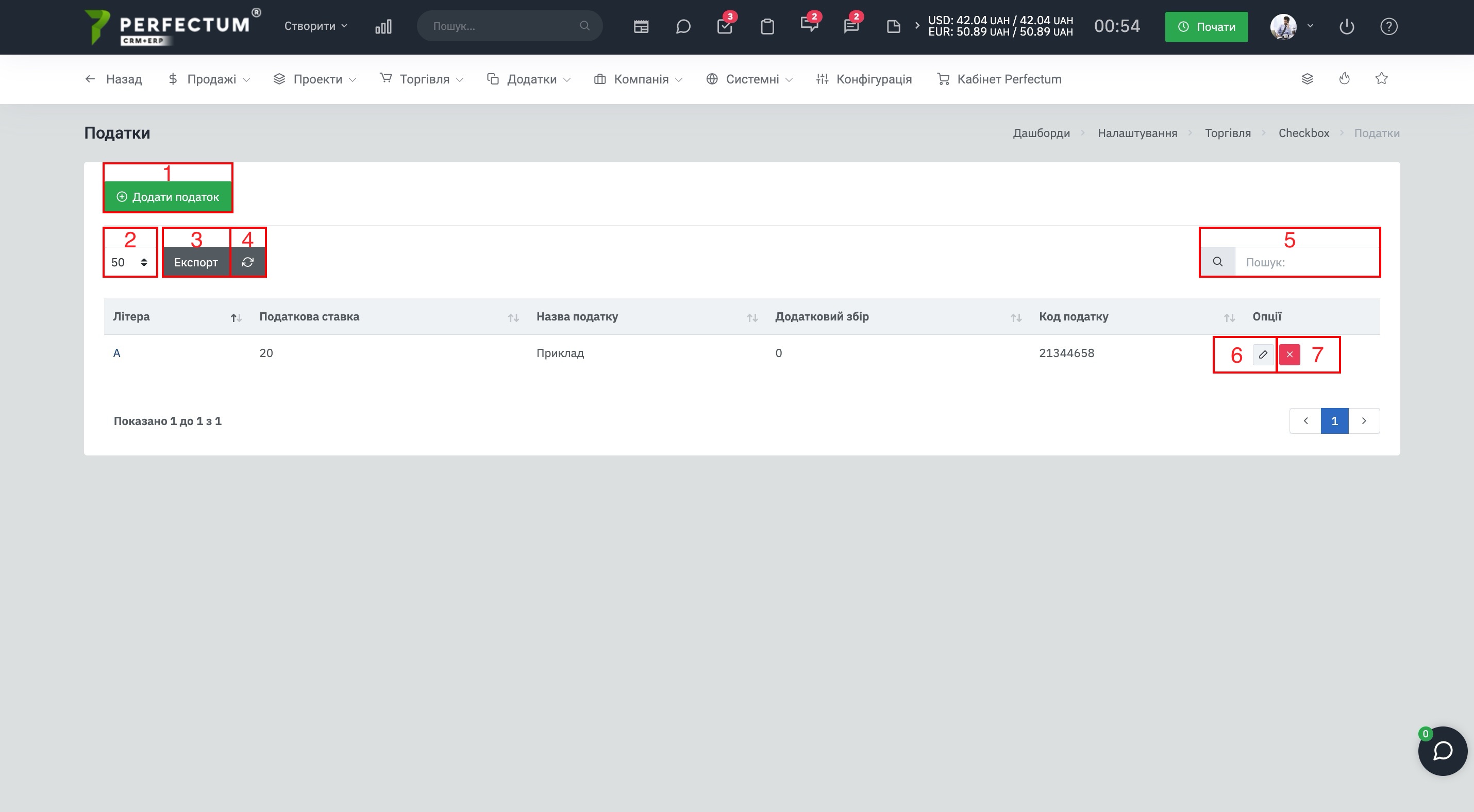
Task: Expand the user profile dropdown arrow
Action: coord(1310,26)
